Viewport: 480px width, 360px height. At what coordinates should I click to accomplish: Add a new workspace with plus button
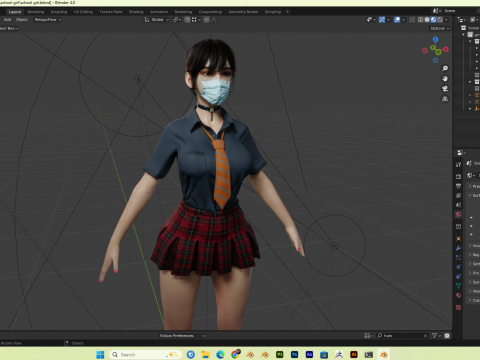click(288, 12)
